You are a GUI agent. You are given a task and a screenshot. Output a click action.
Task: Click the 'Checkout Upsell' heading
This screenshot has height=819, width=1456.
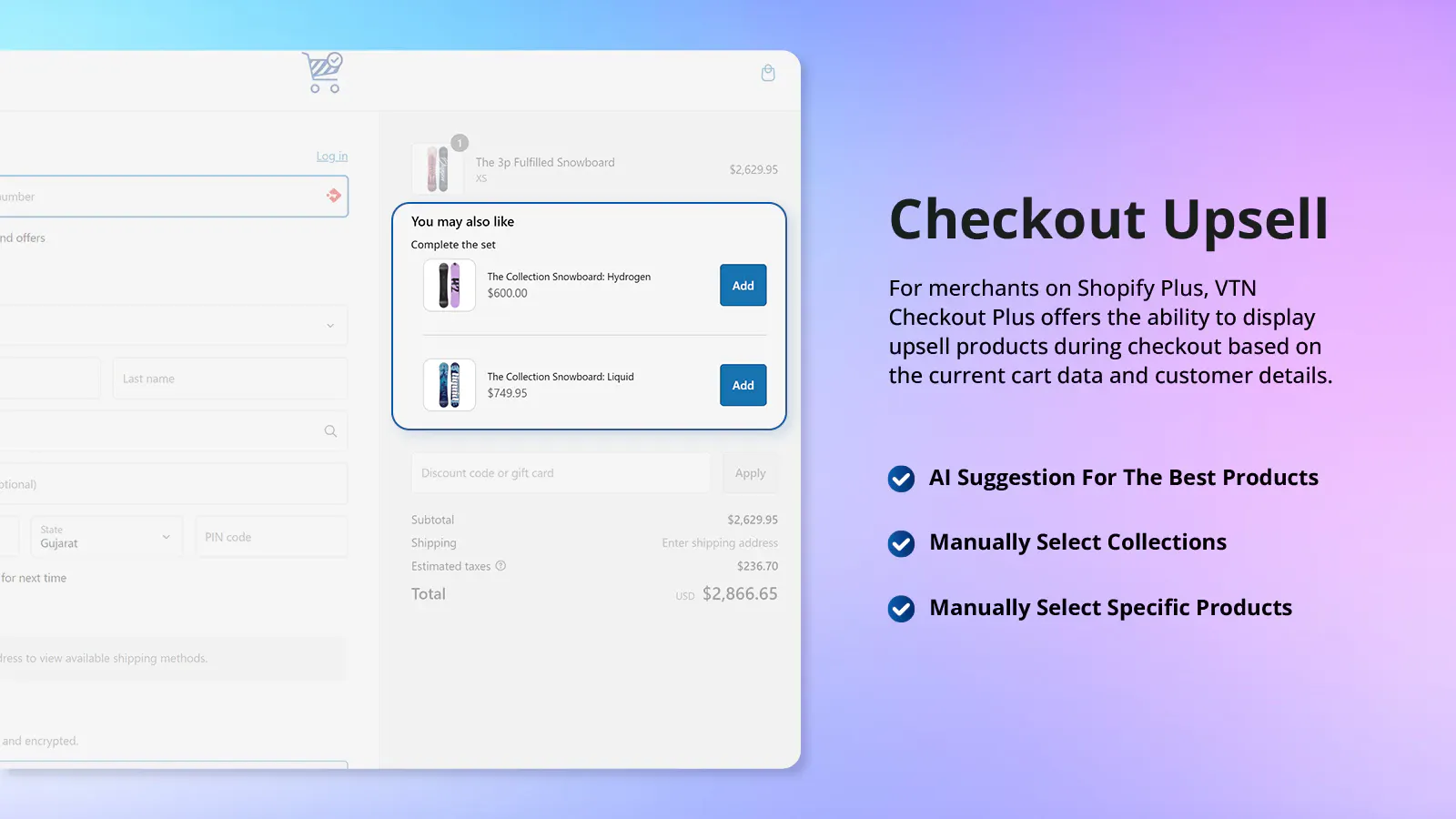tap(1108, 220)
